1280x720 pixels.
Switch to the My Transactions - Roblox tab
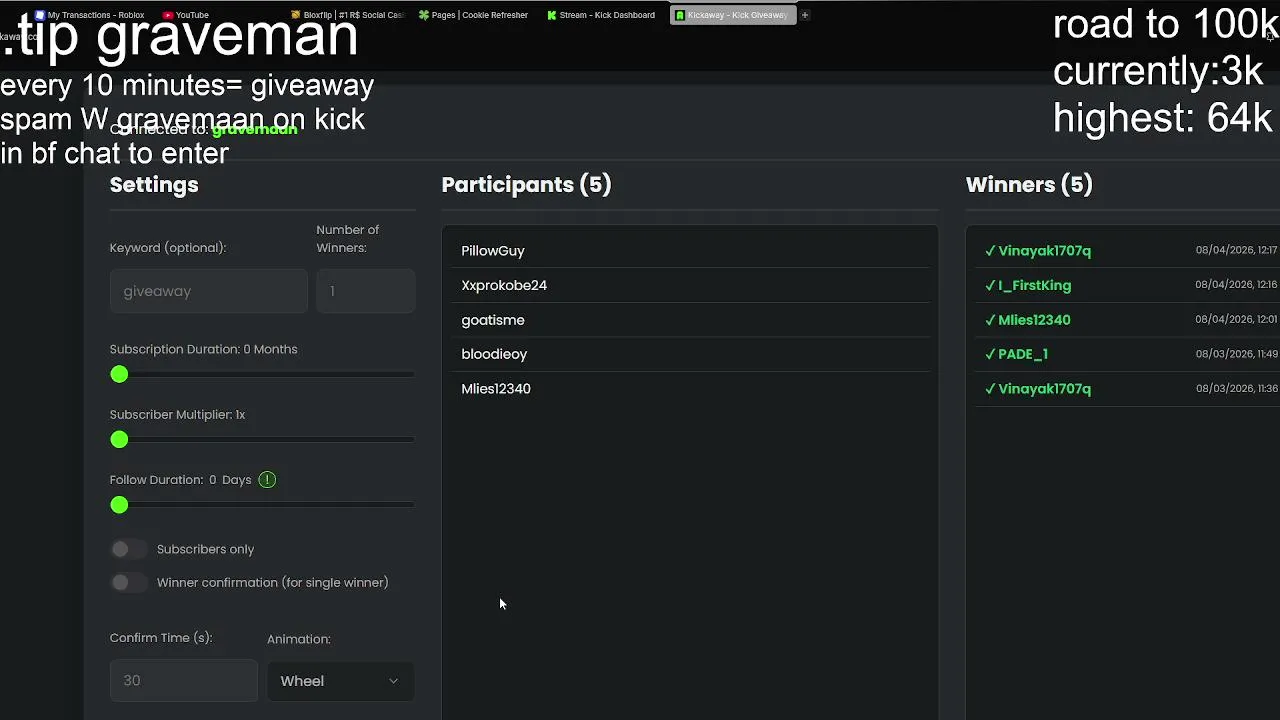[90, 15]
